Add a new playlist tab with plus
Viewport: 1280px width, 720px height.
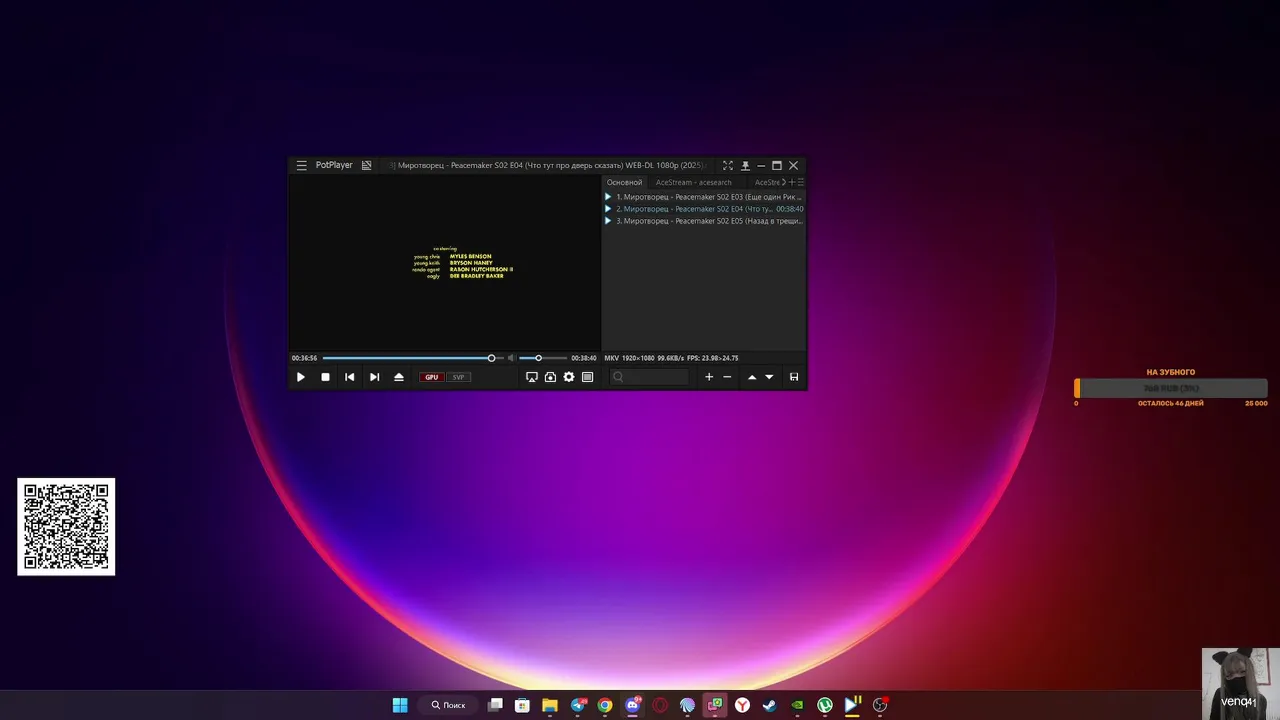[792, 182]
